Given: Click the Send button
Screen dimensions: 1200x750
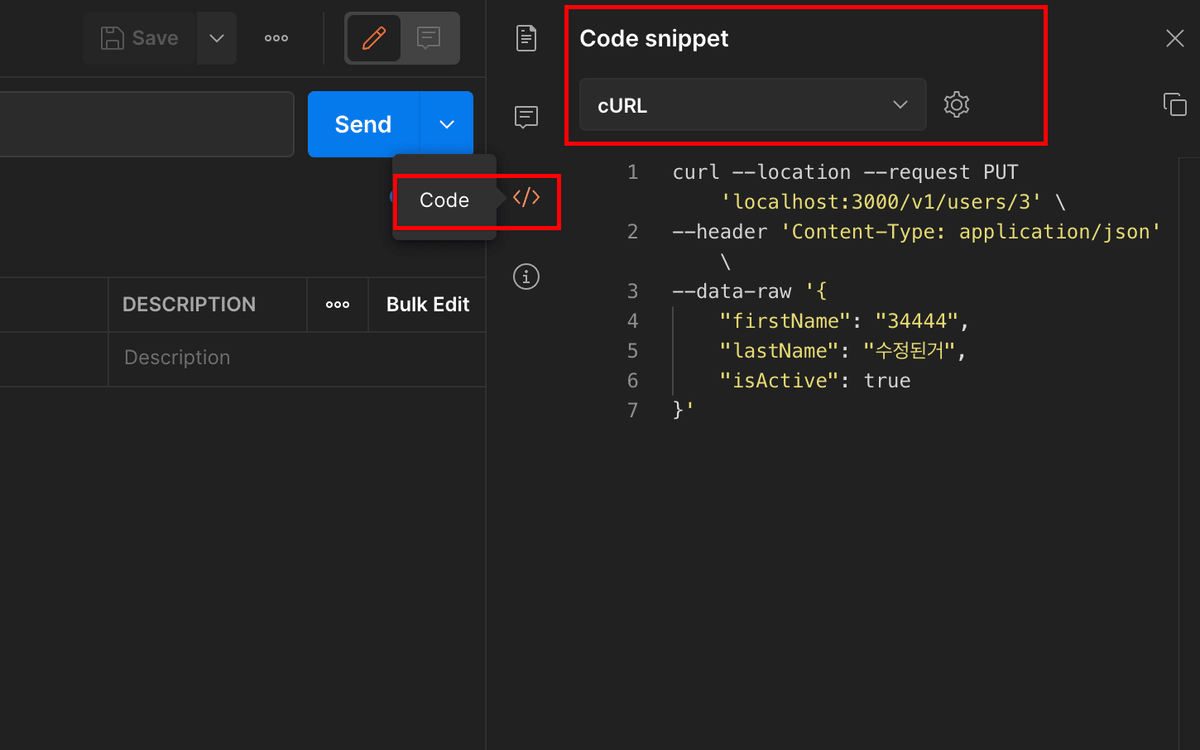Looking at the screenshot, I should pyautogui.click(x=363, y=124).
